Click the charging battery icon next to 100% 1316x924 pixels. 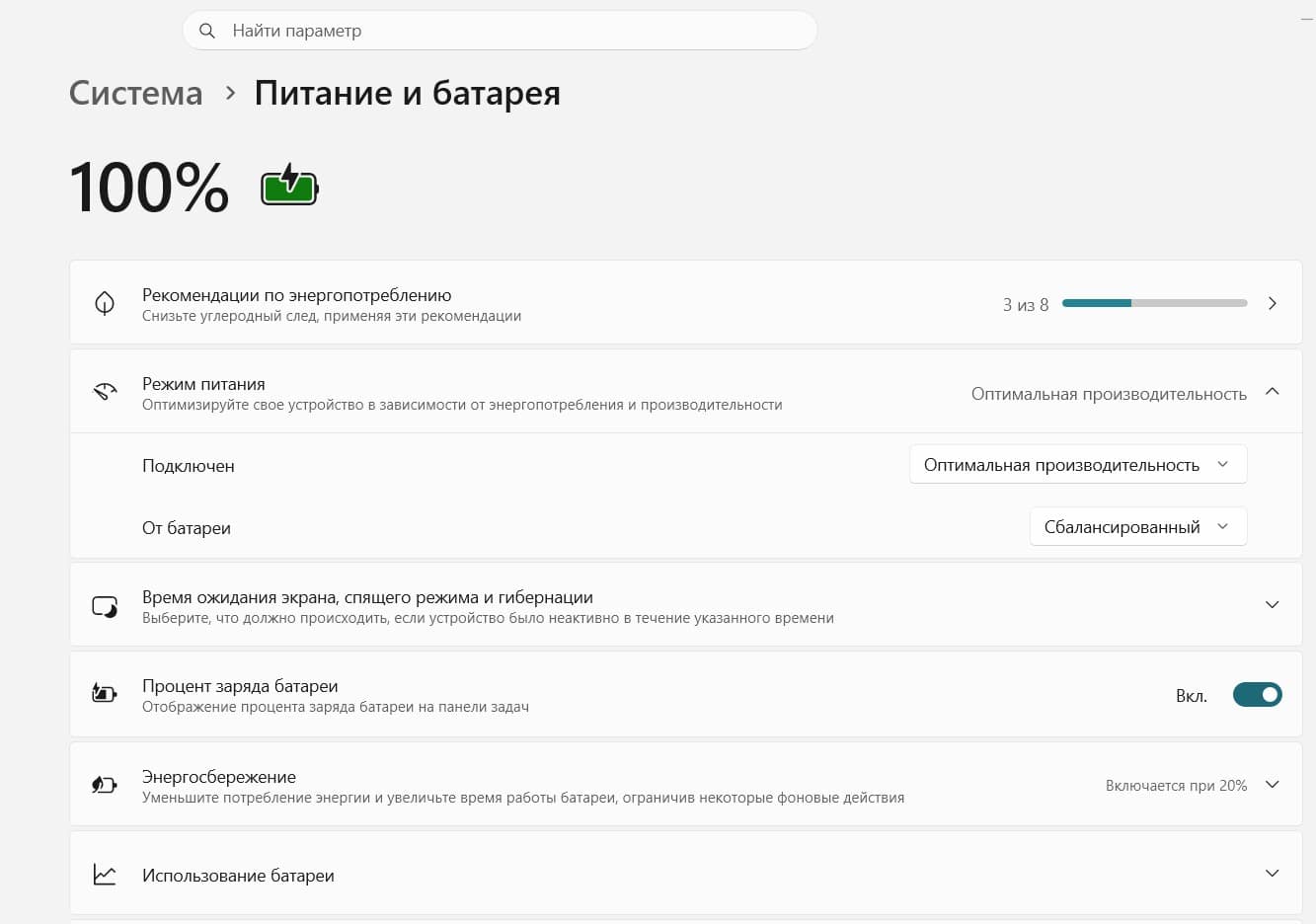[289, 186]
